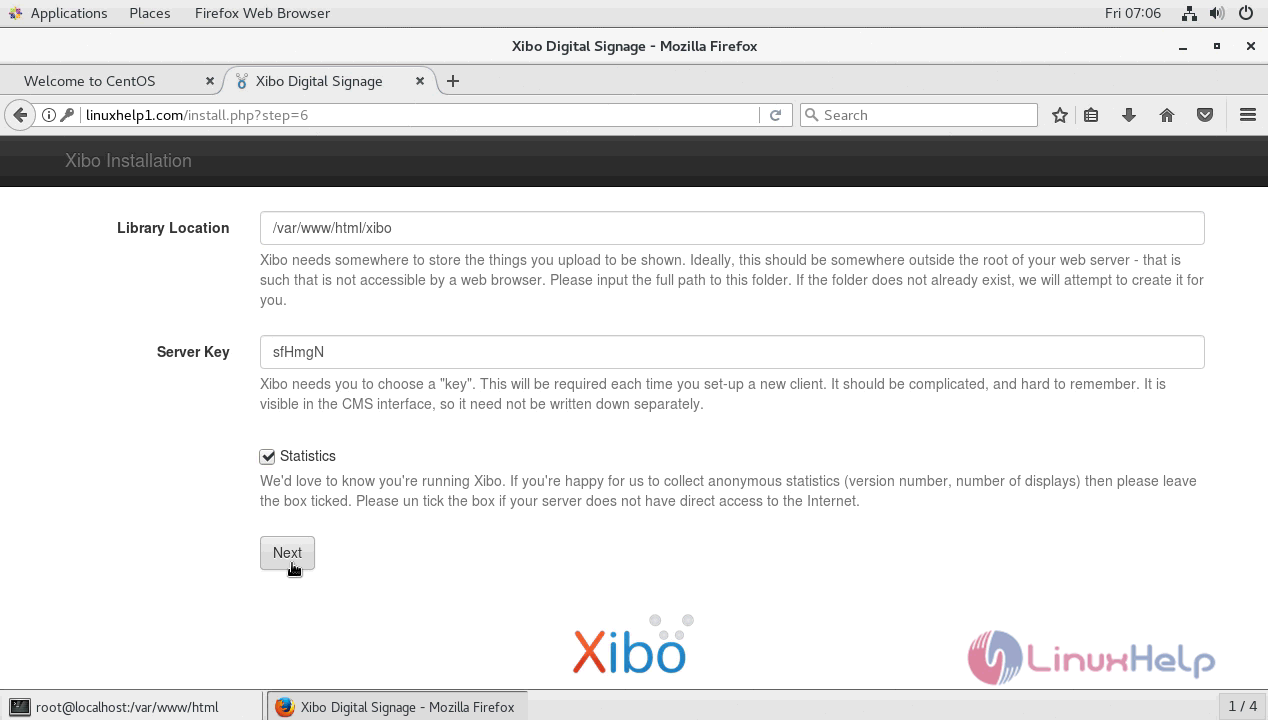Open the clock showing Fri 07:06

(1133, 13)
